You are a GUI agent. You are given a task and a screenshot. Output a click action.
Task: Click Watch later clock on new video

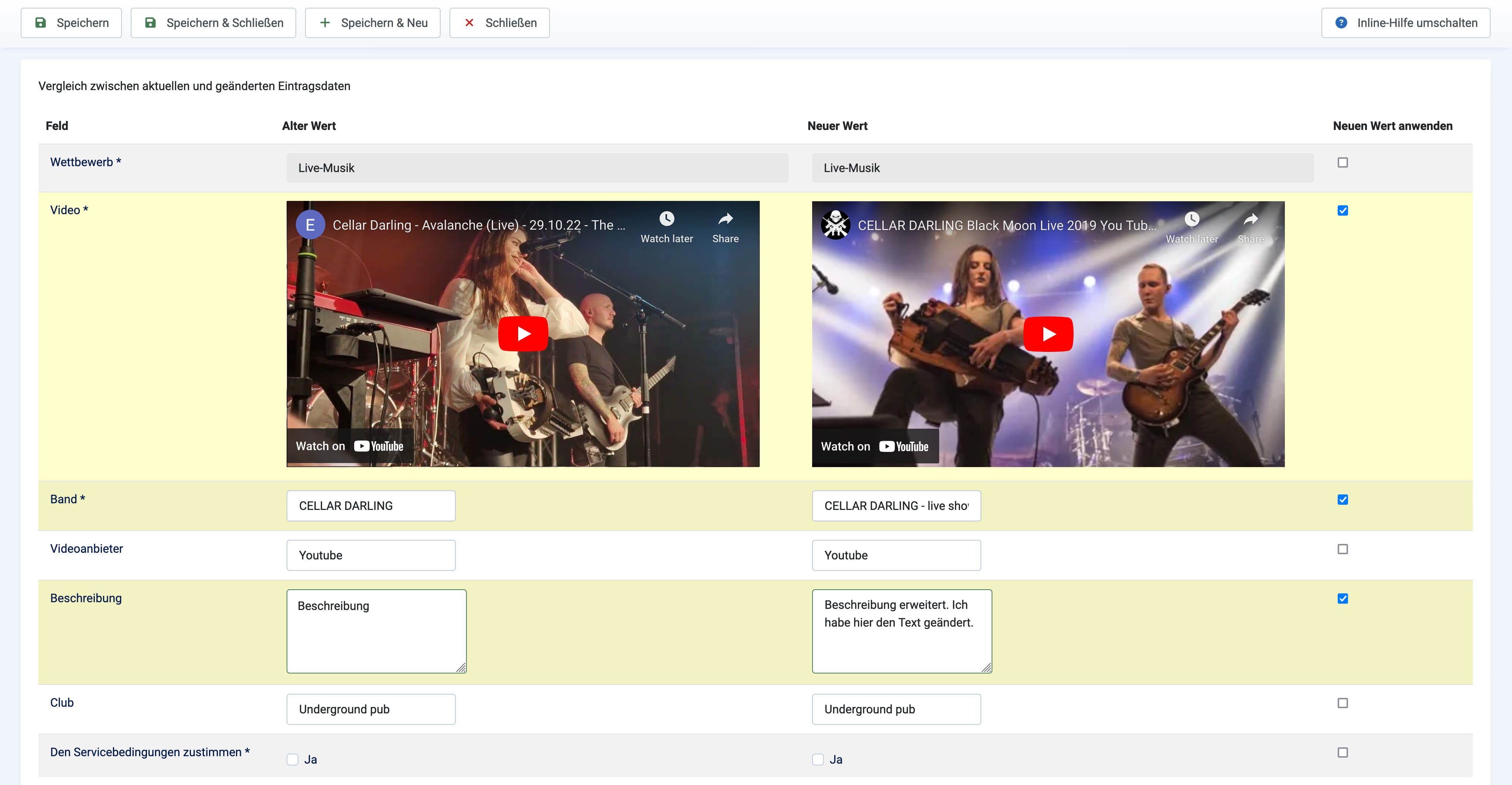pyautogui.click(x=1191, y=219)
